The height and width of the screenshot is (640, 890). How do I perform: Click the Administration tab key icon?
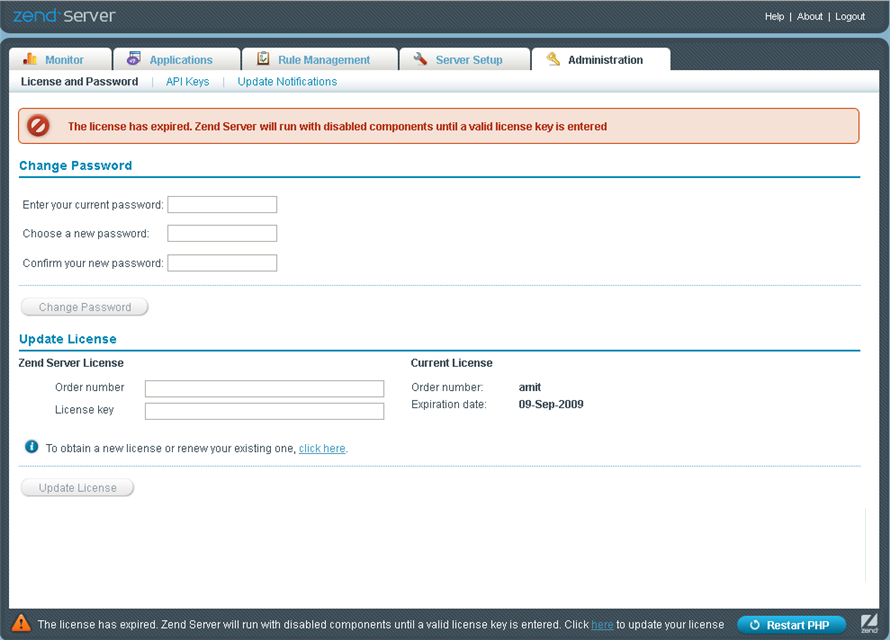tap(553, 59)
